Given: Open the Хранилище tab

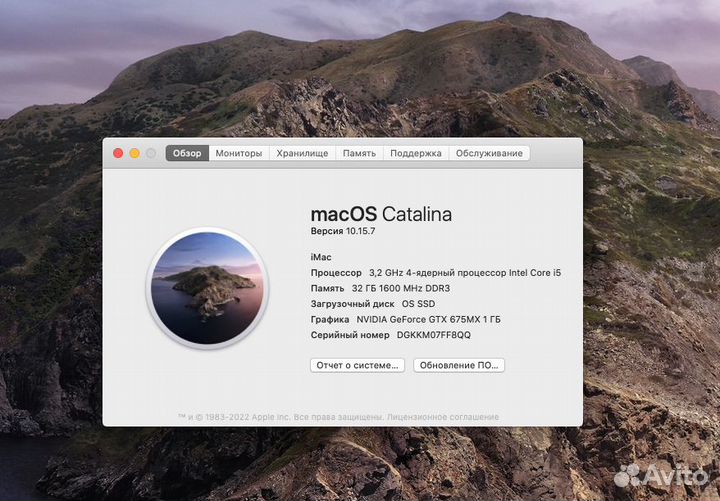Looking at the screenshot, I should pyautogui.click(x=302, y=153).
